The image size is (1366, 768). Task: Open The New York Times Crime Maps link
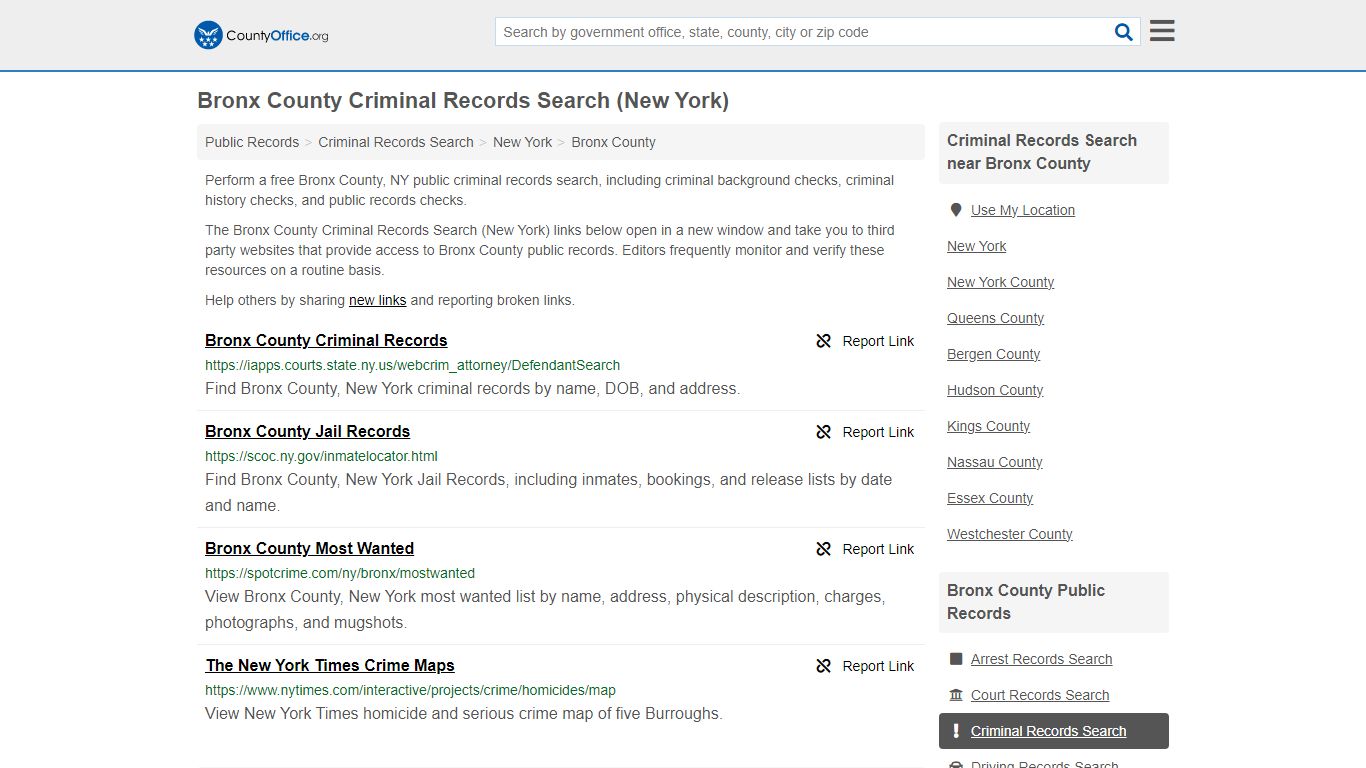click(x=330, y=665)
